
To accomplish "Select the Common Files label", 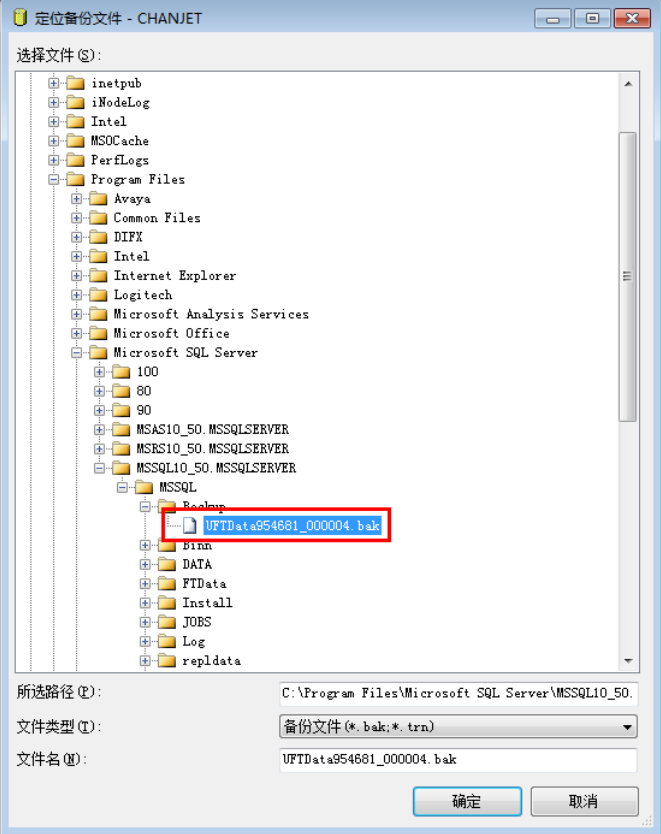I will coord(157,218).
